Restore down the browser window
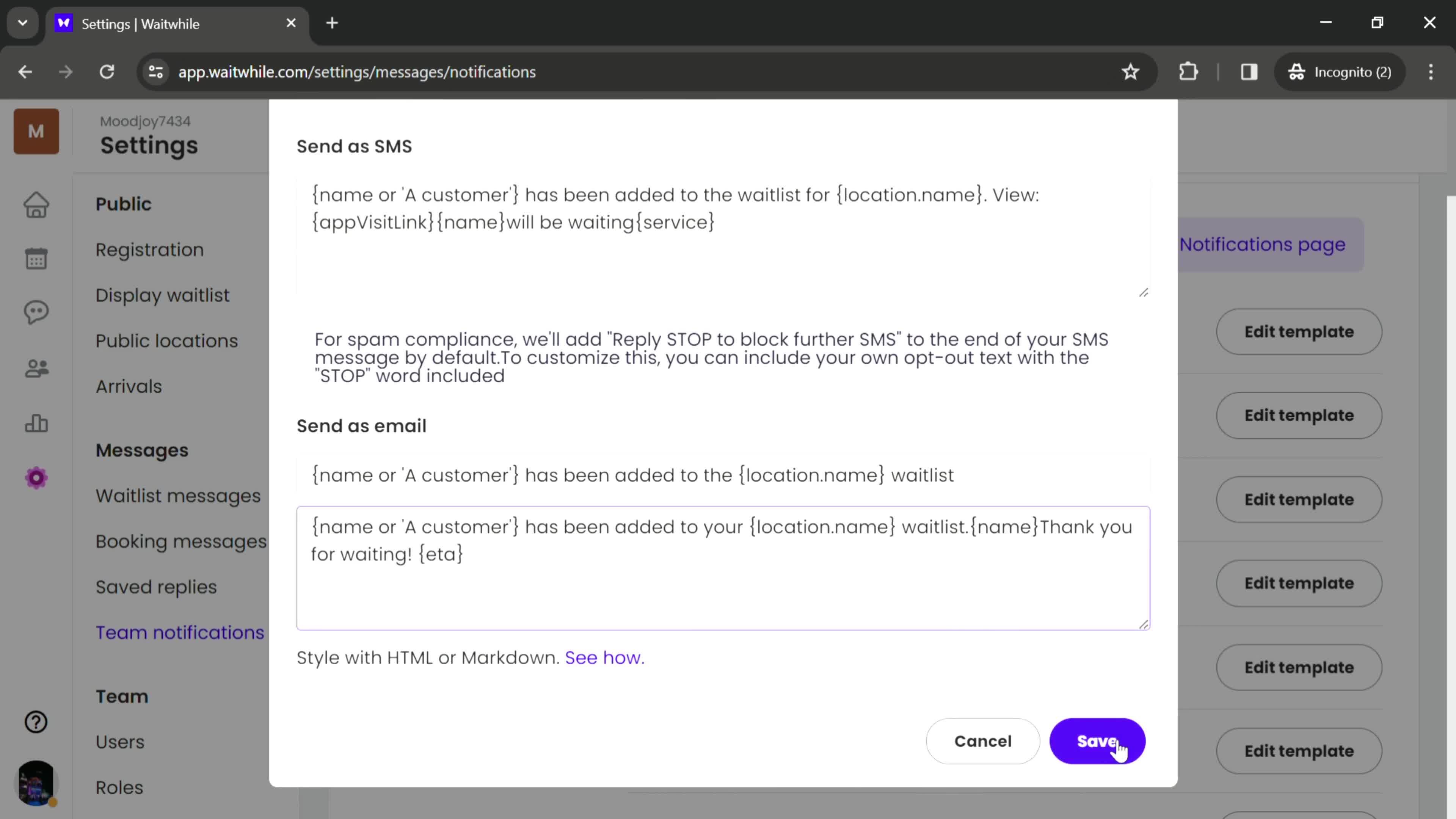Viewport: 1456px width, 819px height. click(1378, 23)
